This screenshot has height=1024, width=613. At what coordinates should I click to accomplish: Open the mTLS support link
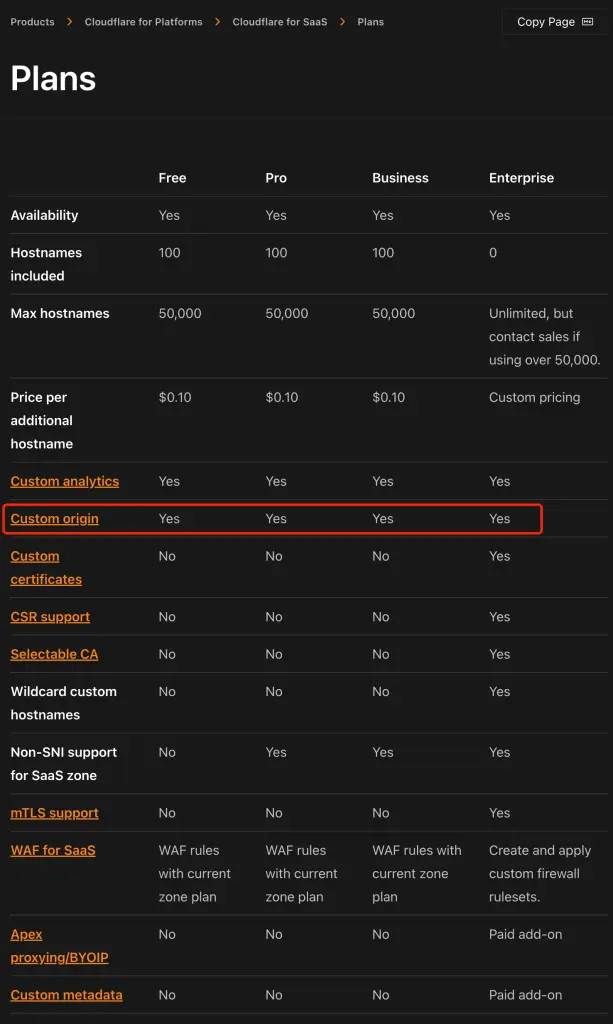pyautogui.click(x=54, y=813)
